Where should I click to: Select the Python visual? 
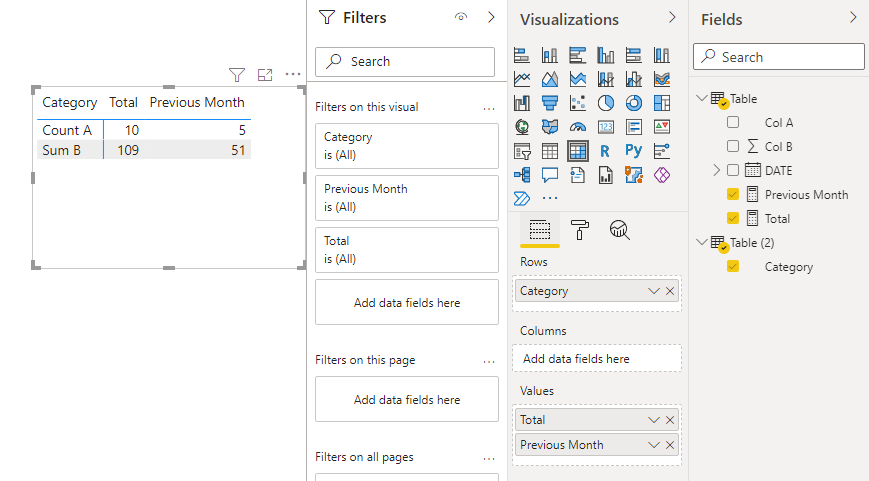(633, 151)
